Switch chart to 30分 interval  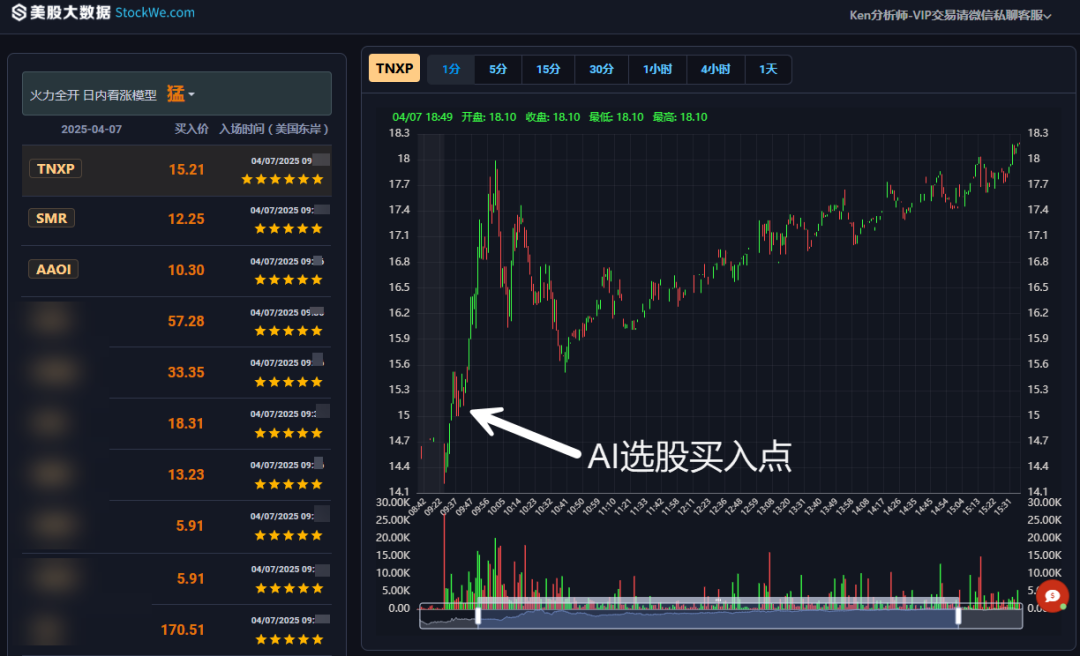point(601,69)
